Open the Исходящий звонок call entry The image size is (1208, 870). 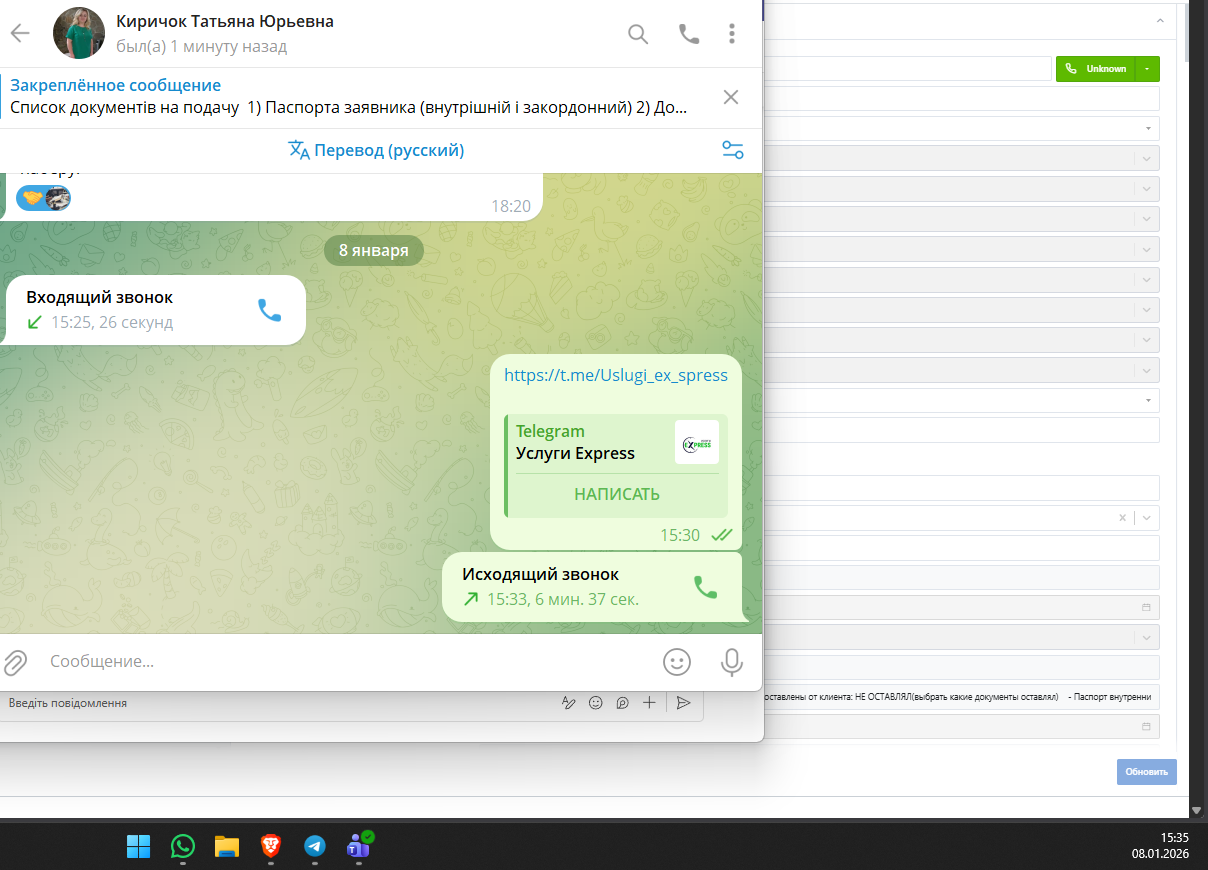pos(596,587)
